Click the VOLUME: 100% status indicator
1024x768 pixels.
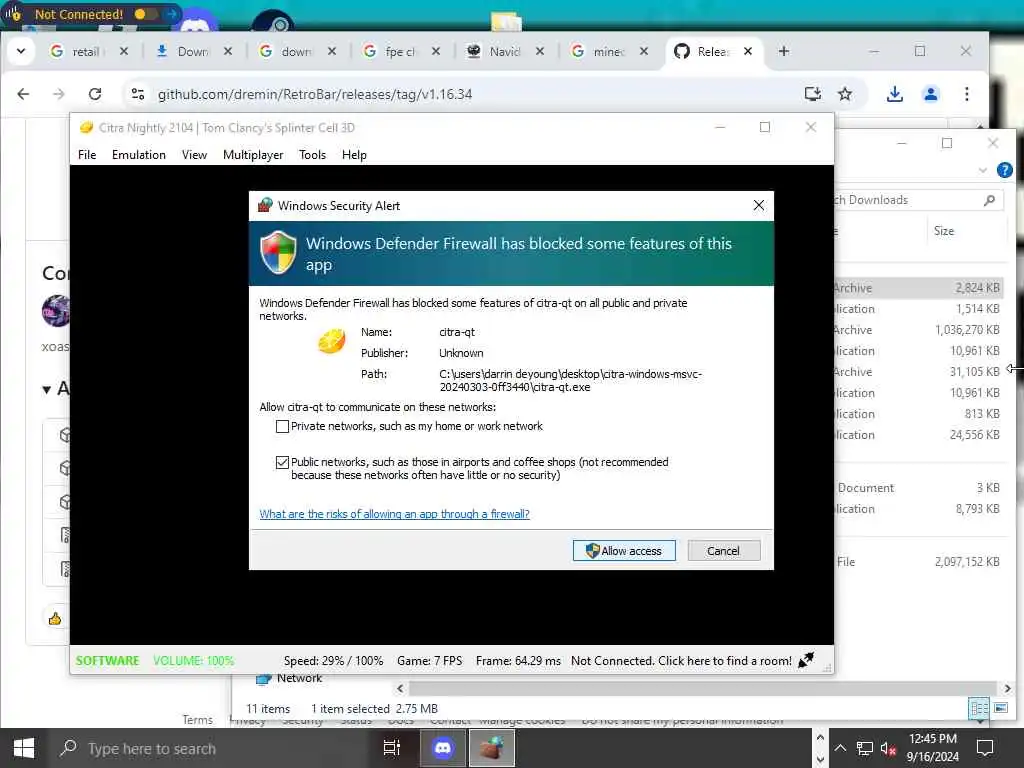tap(193, 661)
